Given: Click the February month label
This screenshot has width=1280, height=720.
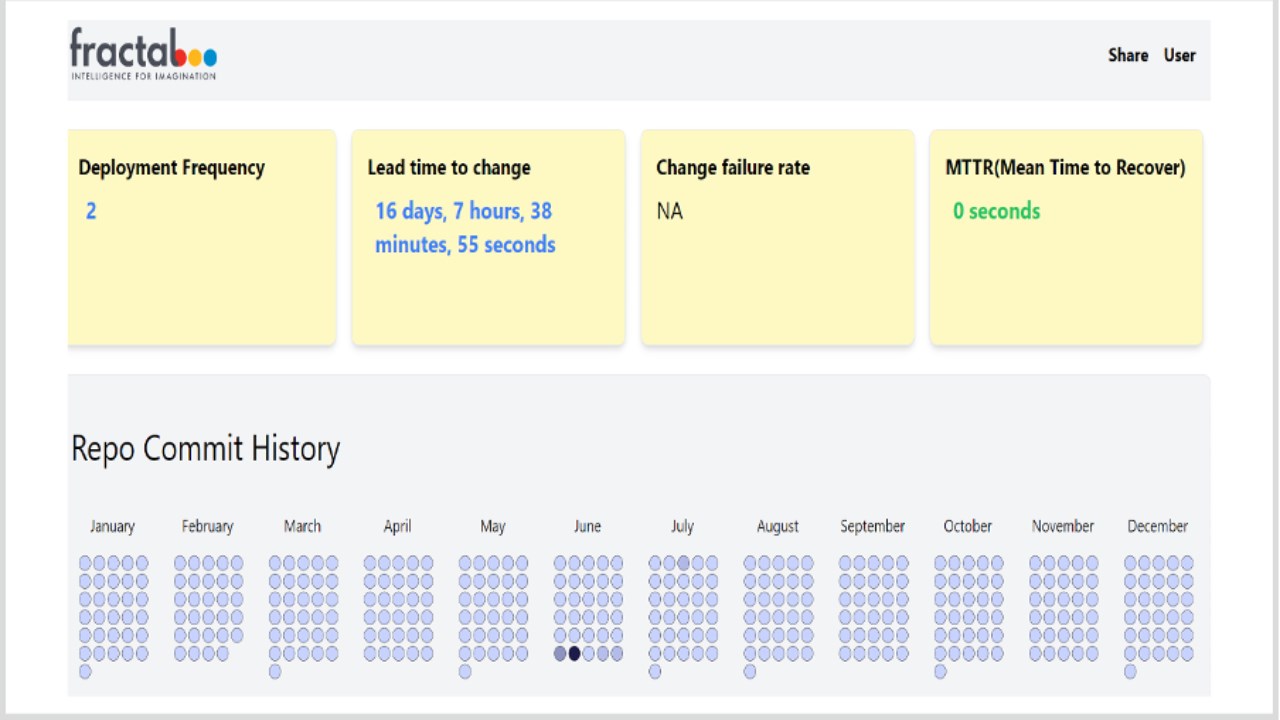Looking at the screenshot, I should click(207, 526).
